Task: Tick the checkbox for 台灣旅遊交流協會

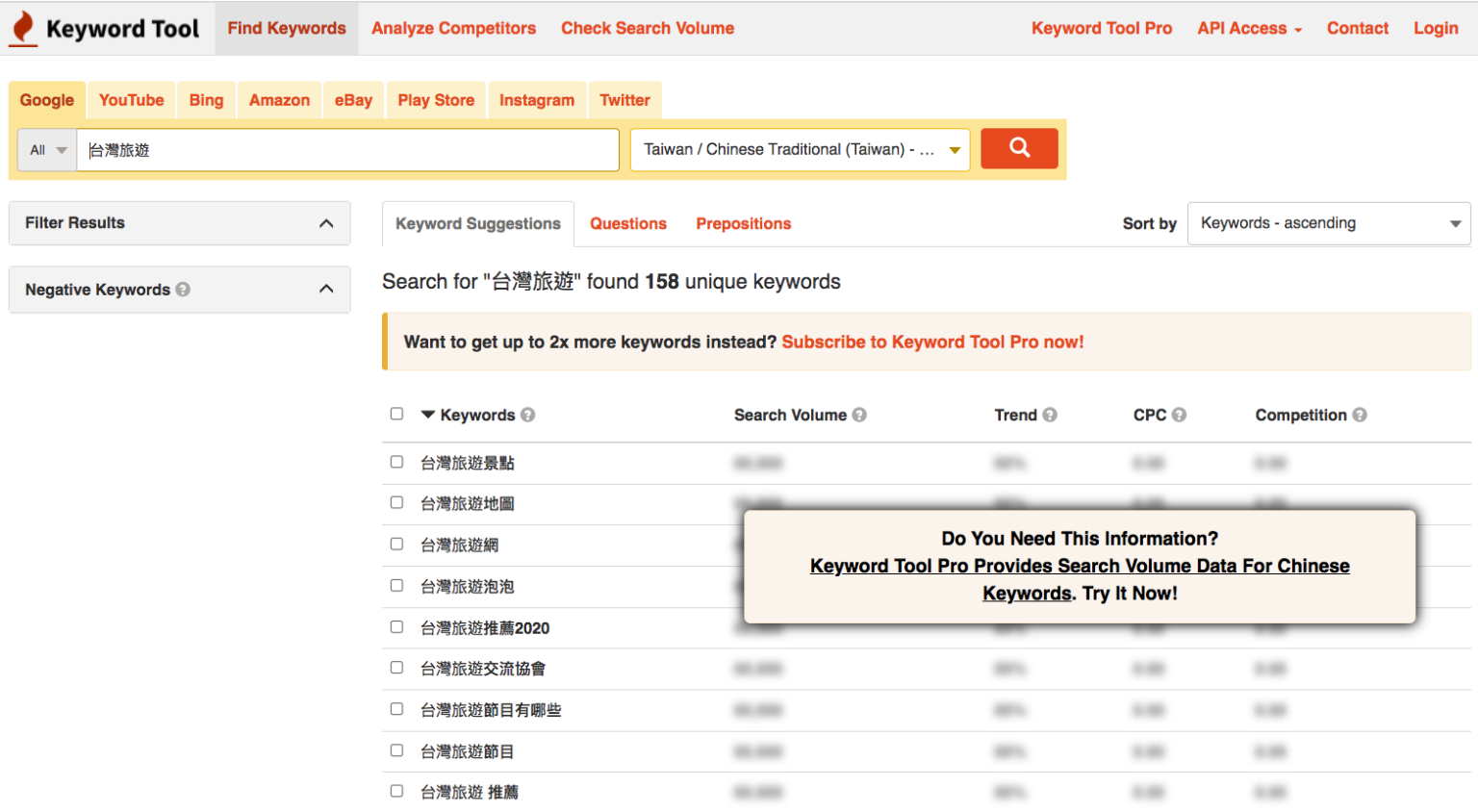Action: tap(396, 667)
